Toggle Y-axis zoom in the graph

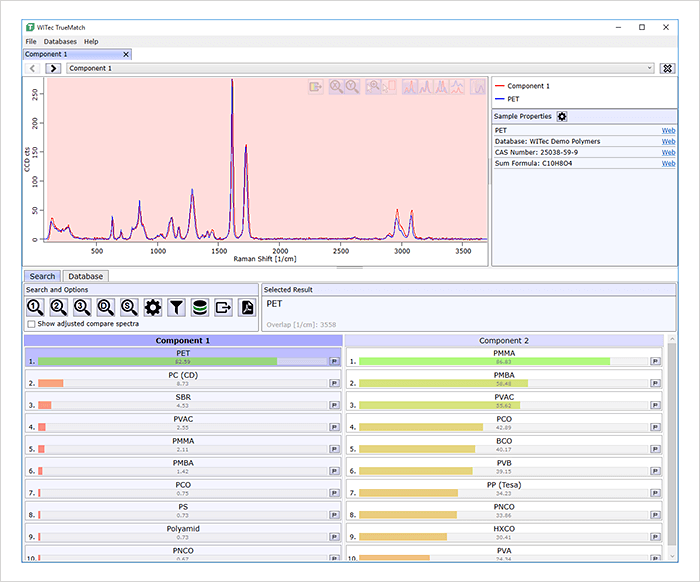tap(352, 87)
